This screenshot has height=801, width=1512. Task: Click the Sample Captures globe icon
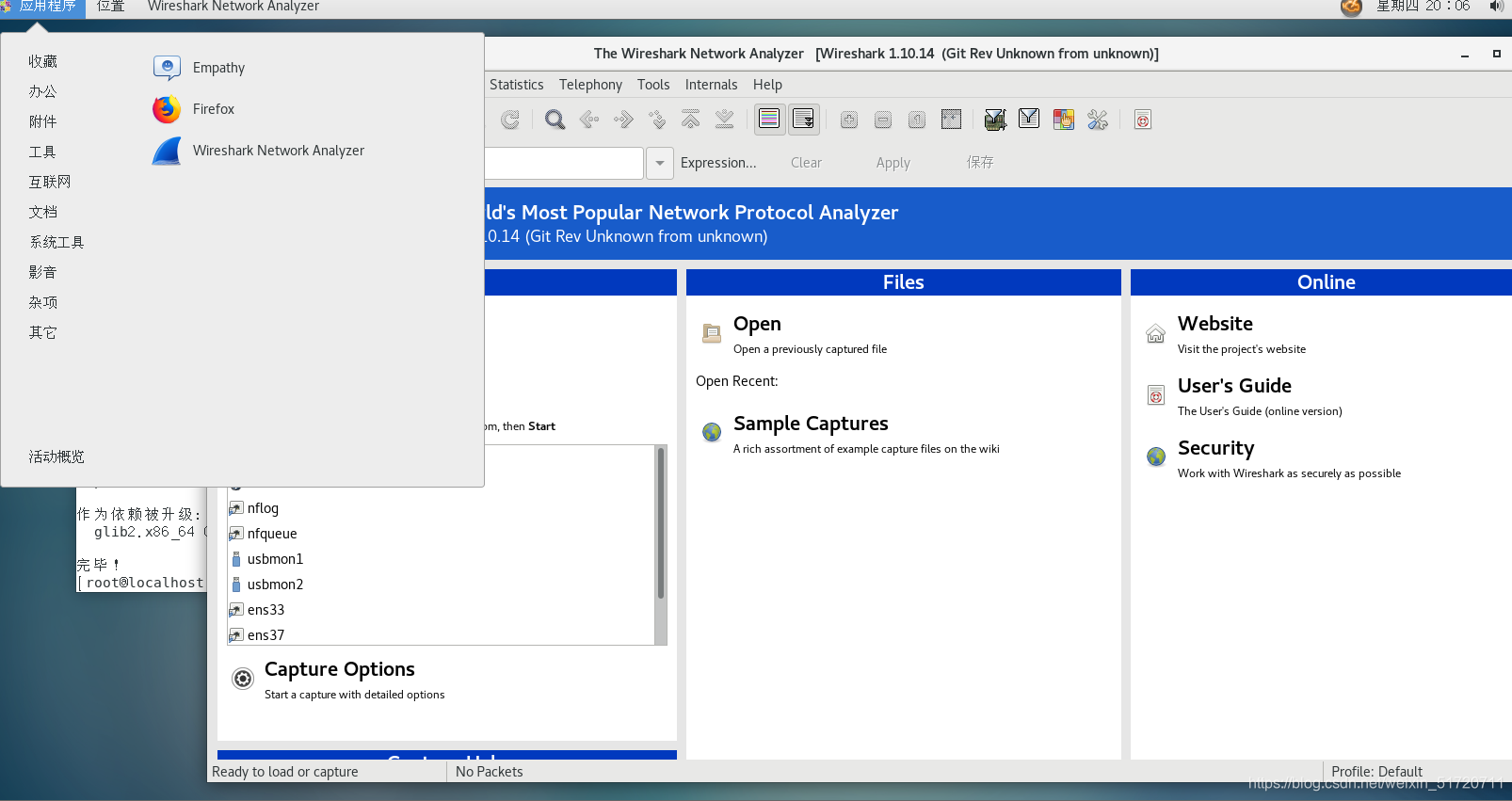pos(712,432)
